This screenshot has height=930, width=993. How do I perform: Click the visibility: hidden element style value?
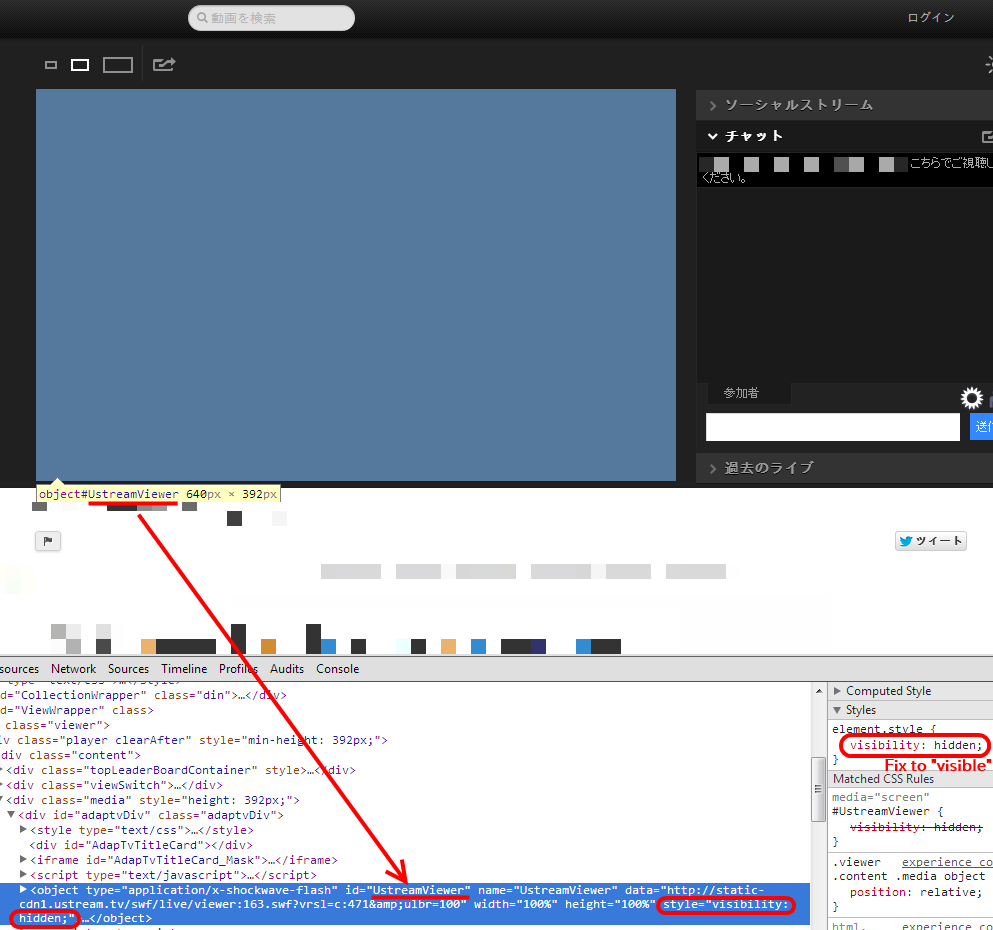pyautogui.click(x=958, y=745)
